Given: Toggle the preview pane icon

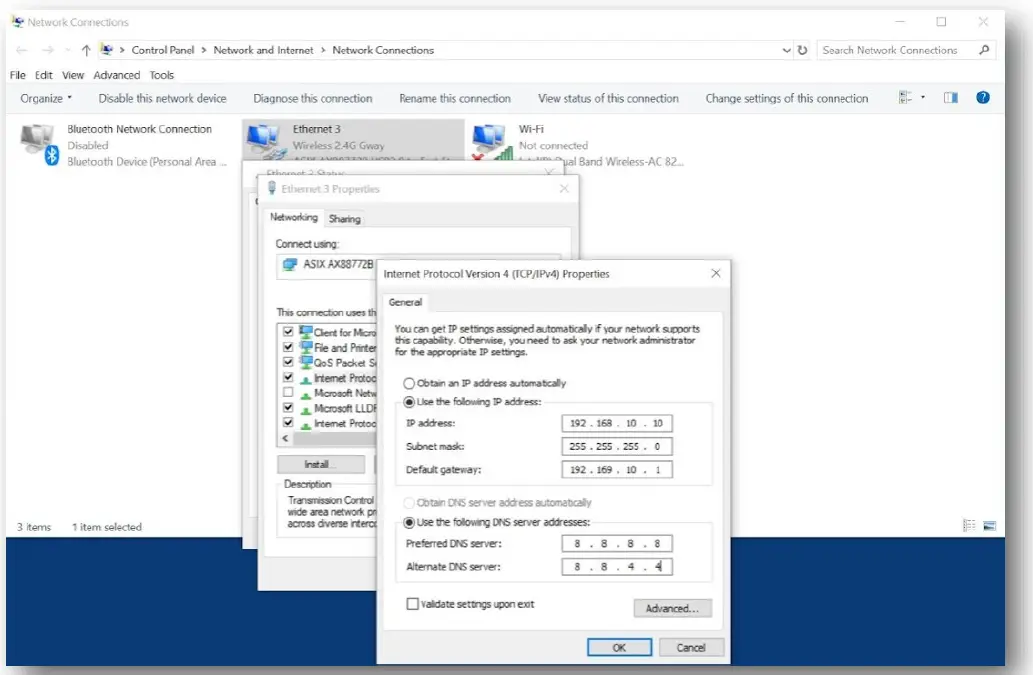Looking at the screenshot, I should pos(951,98).
